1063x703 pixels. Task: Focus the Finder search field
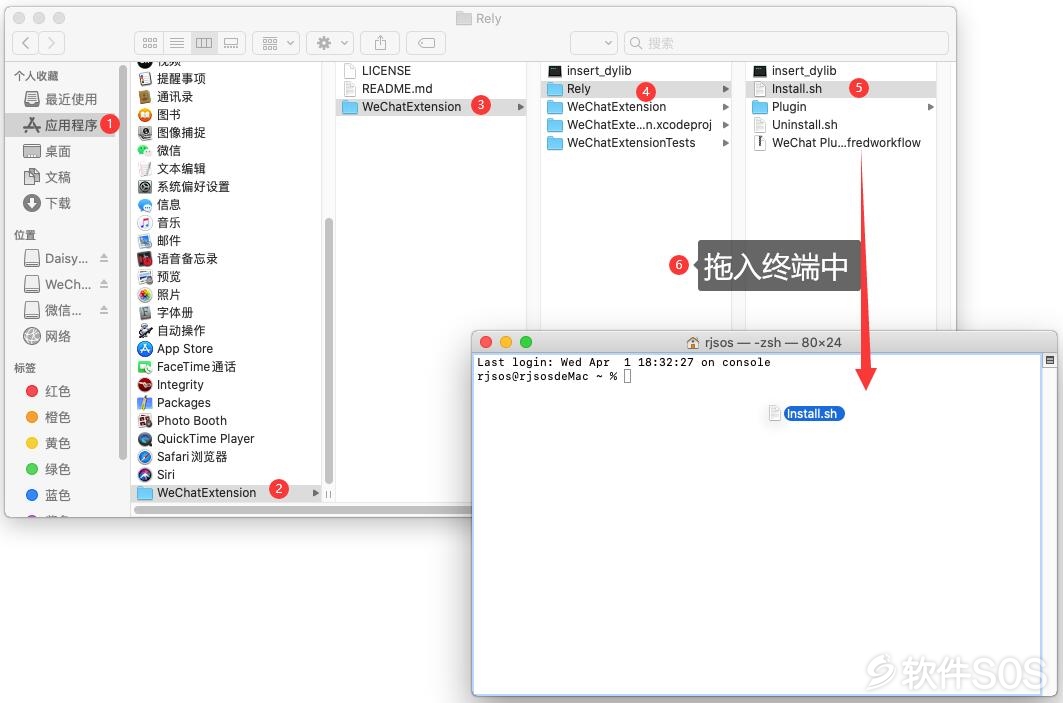click(786, 43)
